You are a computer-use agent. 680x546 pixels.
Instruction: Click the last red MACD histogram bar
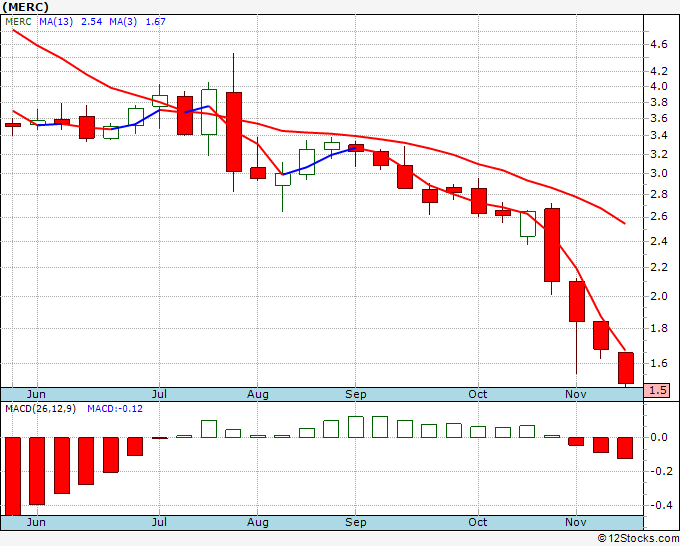[x=625, y=448]
